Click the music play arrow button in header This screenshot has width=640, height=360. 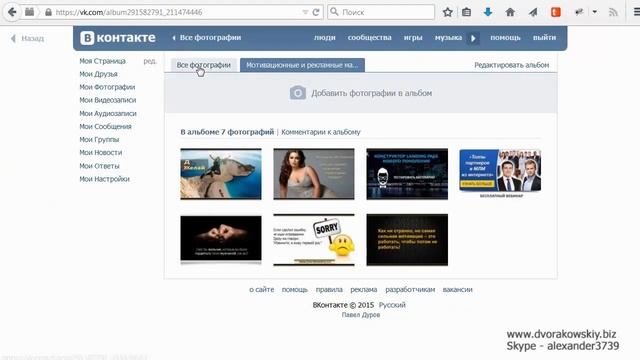coord(473,38)
